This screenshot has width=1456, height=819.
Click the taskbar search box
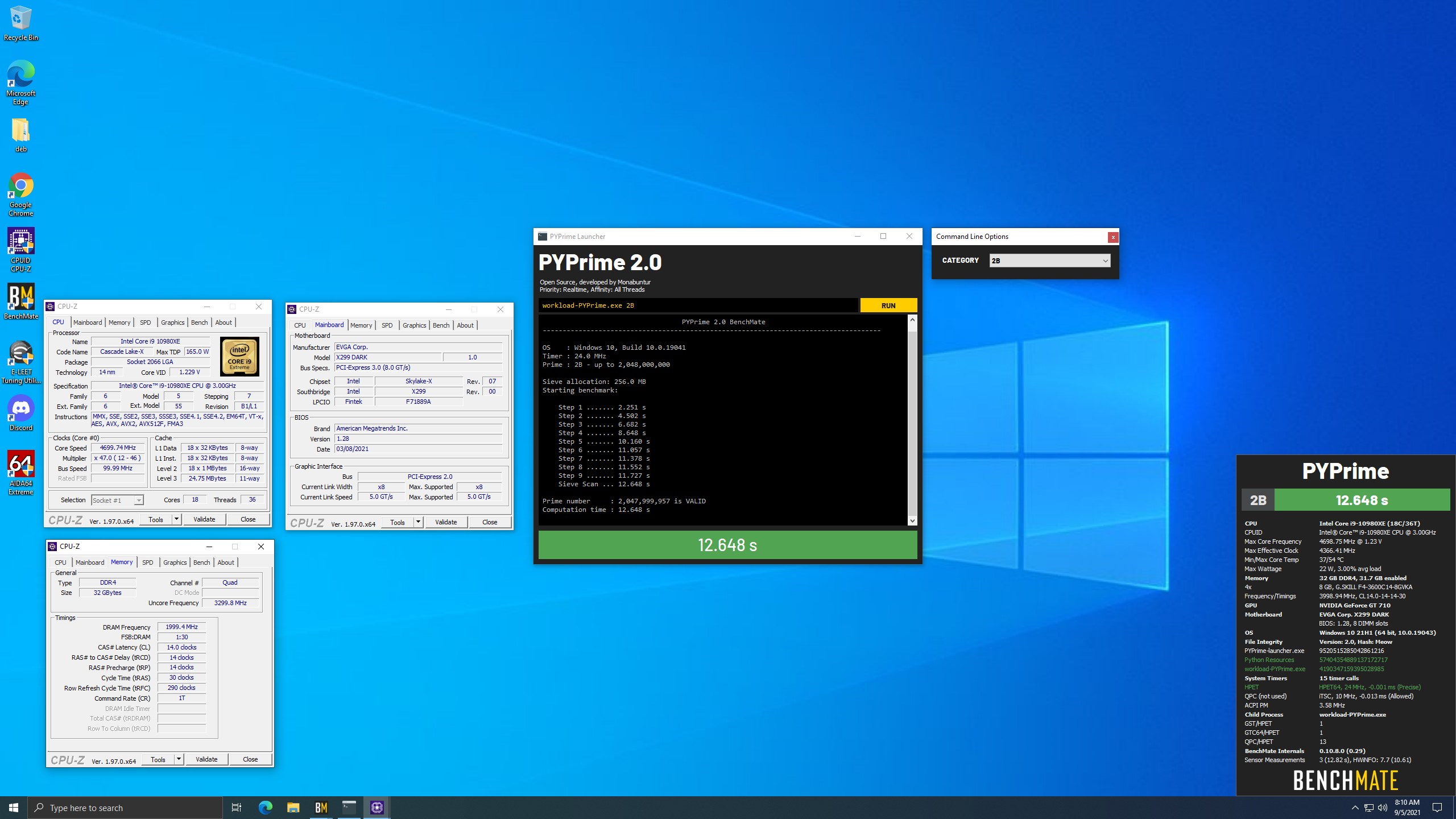(125, 808)
